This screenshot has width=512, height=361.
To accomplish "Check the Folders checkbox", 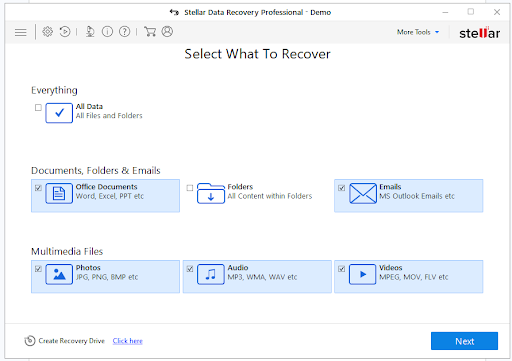I will coord(190,188).
